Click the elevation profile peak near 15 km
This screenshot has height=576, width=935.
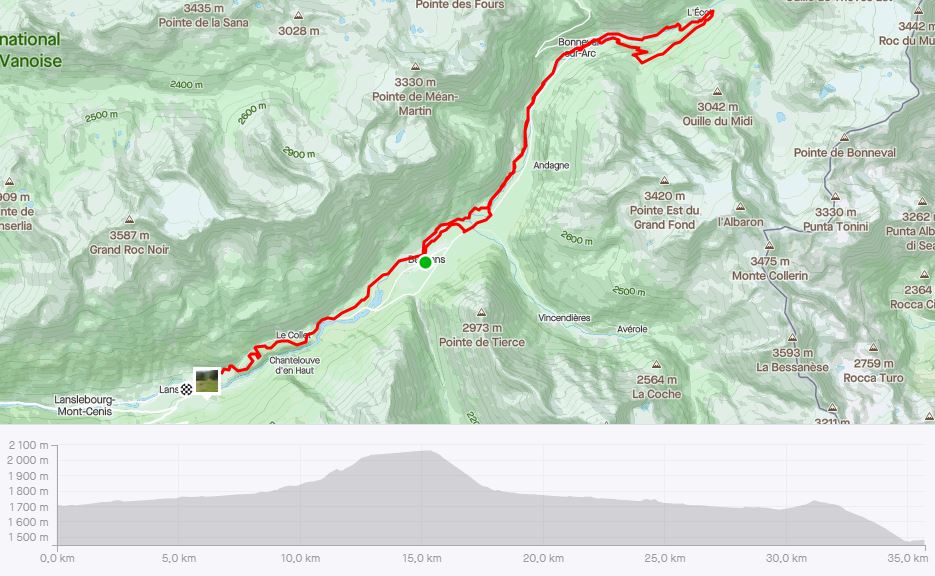pos(428,451)
